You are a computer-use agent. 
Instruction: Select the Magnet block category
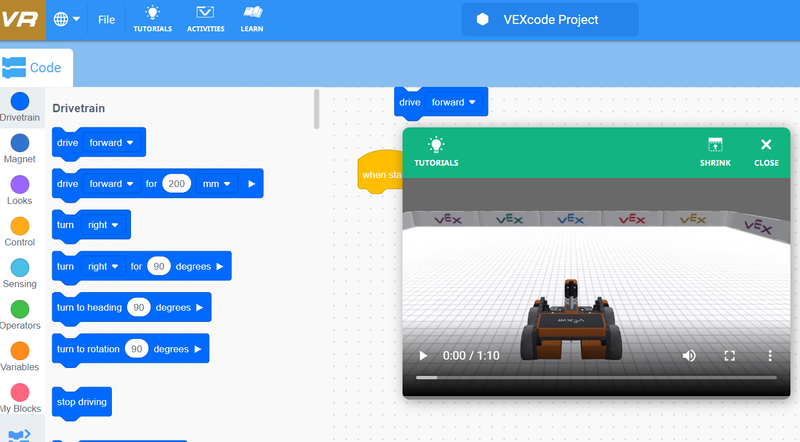[19, 148]
